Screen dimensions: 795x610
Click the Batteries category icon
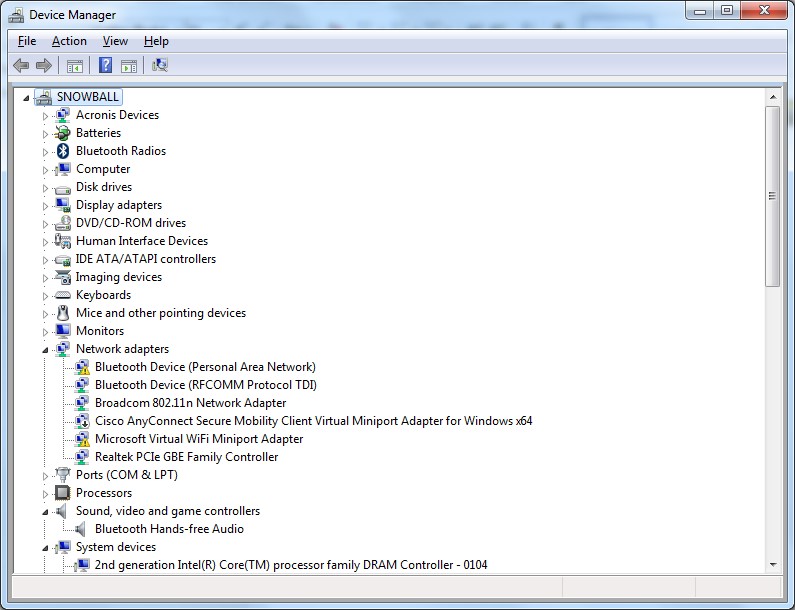pos(62,133)
